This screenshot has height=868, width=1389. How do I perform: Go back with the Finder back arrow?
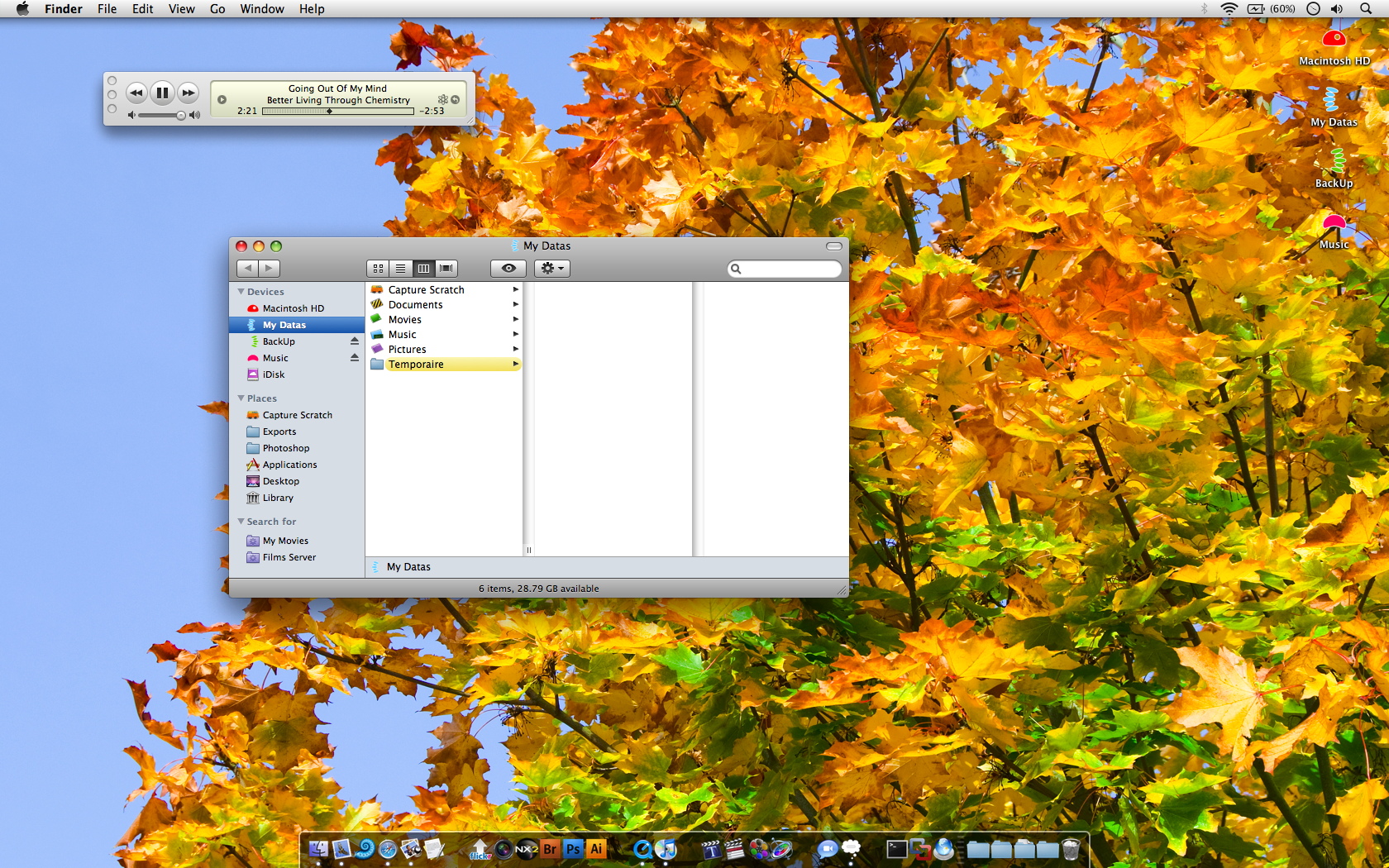[247, 269]
